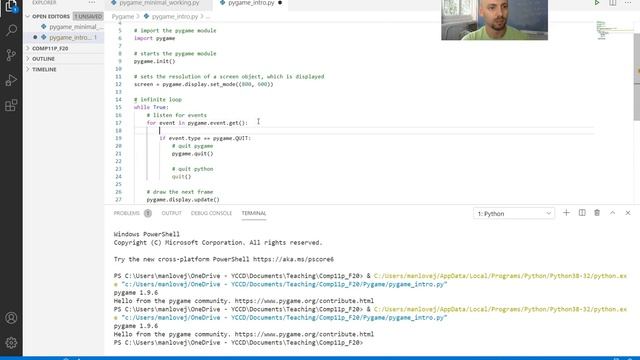Viewport: 640px width, 360px height.
Task: Switch to the DEBUG CONSOLE tab
Action: coord(211,213)
